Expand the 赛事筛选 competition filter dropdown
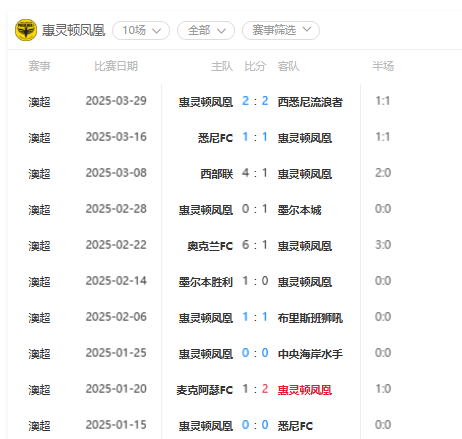 point(281,30)
